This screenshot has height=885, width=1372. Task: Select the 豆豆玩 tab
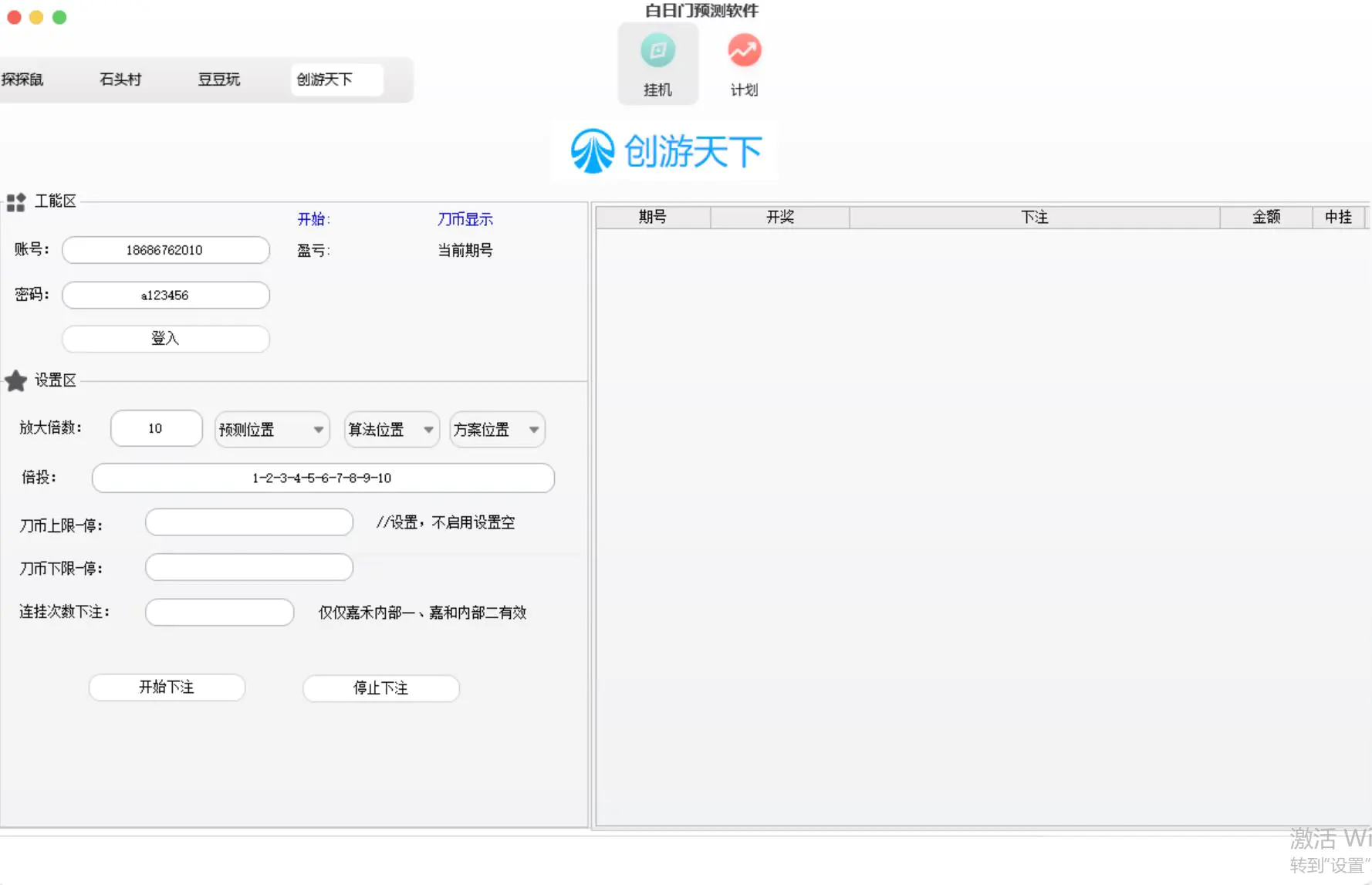[219, 79]
